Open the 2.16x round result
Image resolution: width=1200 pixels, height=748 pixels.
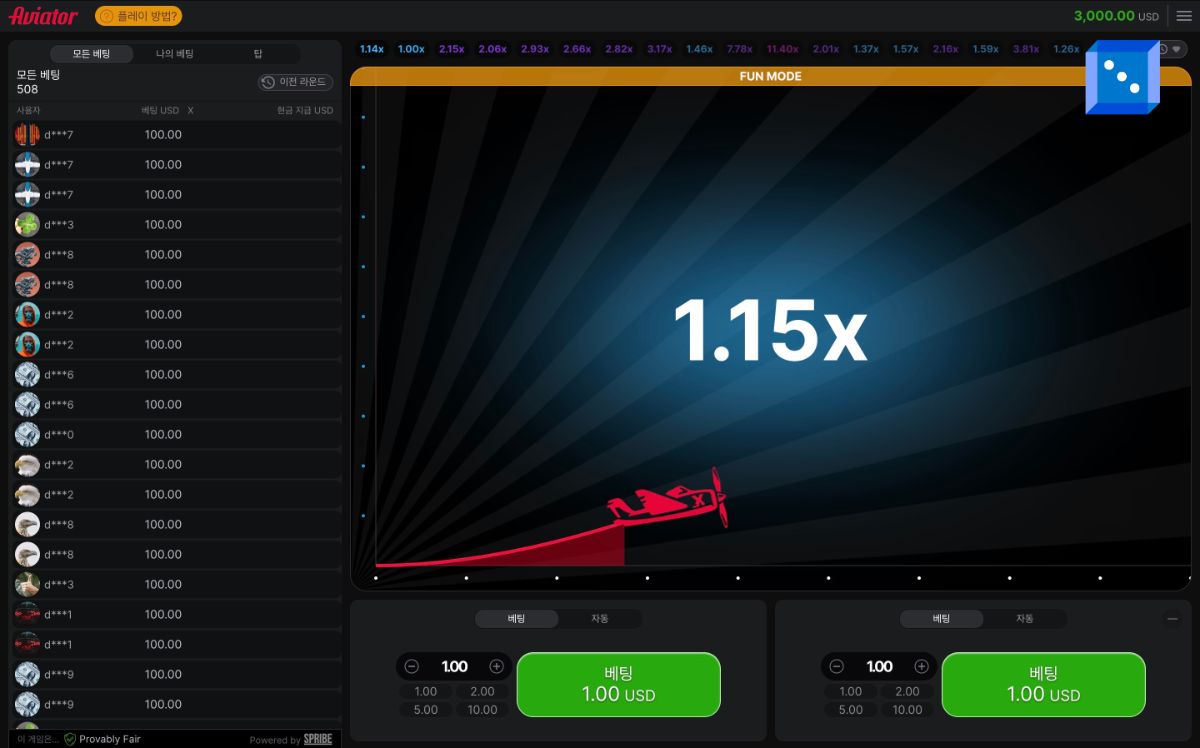tap(946, 49)
